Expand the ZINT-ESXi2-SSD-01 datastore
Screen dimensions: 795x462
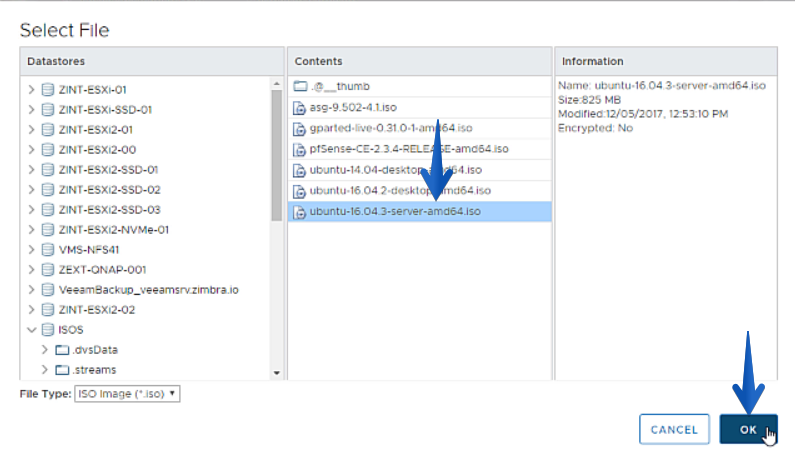tap(31, 170)
